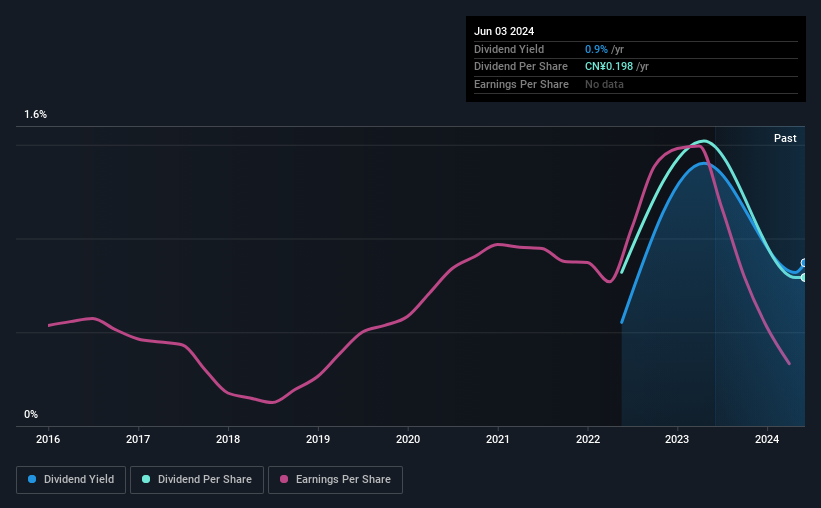Toggle the Dividend Per Share legend button
The width and height of the screenshot is (821, 508).
pyautogui.click(x=197, y=480)
